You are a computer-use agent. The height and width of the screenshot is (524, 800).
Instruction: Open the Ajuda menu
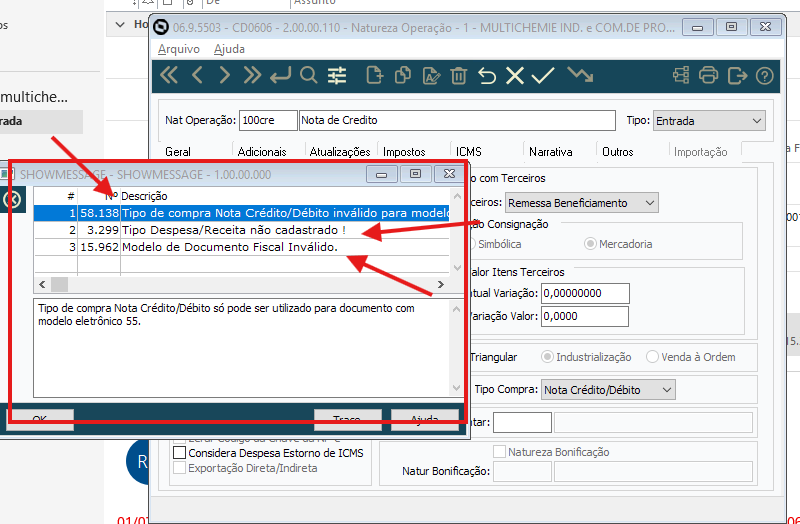tap(229, 49)
